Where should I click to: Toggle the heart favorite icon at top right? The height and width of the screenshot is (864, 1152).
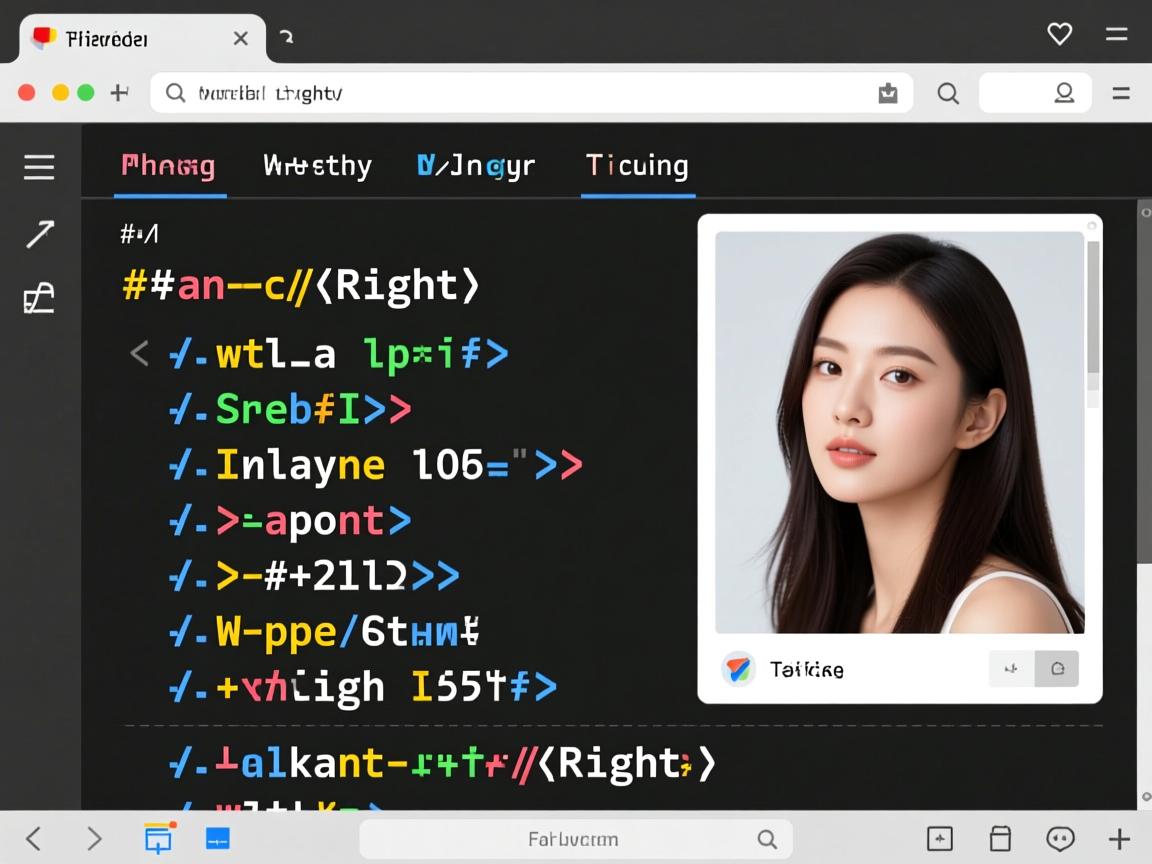[x=1059, y=33]
